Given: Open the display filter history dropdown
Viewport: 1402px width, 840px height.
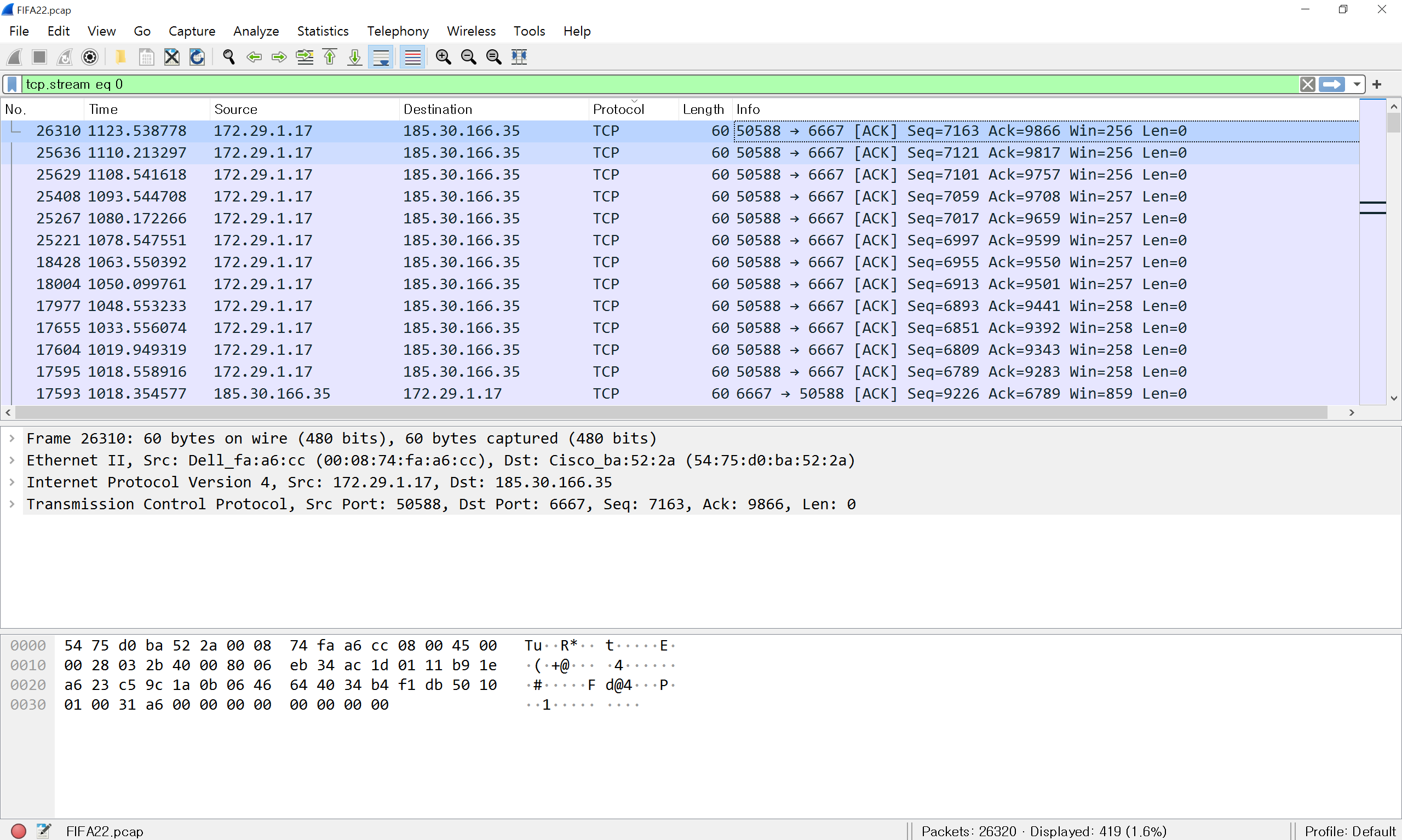Looking at the screenshot, I should click(1356, 84).
